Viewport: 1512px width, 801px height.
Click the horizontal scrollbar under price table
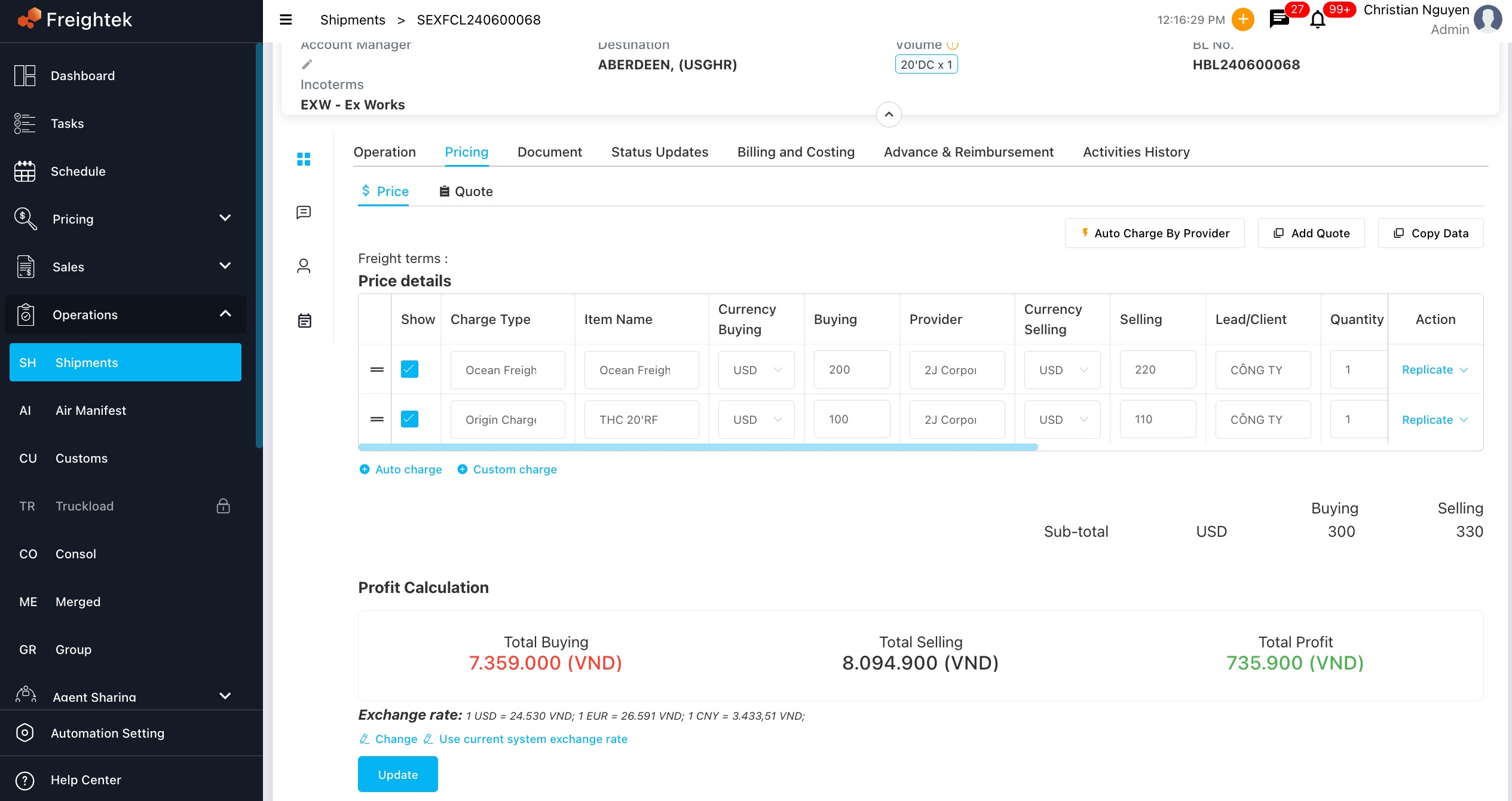697,447
